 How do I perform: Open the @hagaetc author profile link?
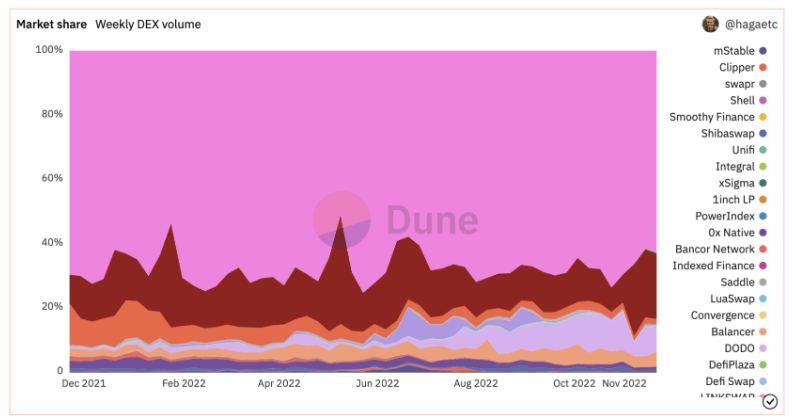pyautogui.click(x=751, y=24)
